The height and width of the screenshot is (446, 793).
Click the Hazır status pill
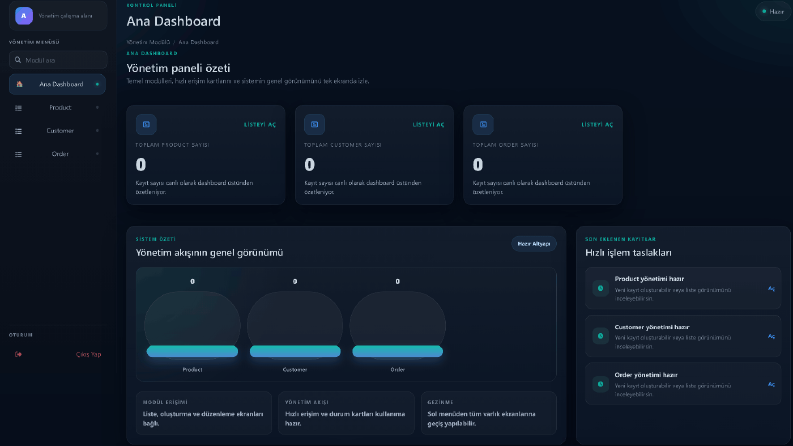773,11
